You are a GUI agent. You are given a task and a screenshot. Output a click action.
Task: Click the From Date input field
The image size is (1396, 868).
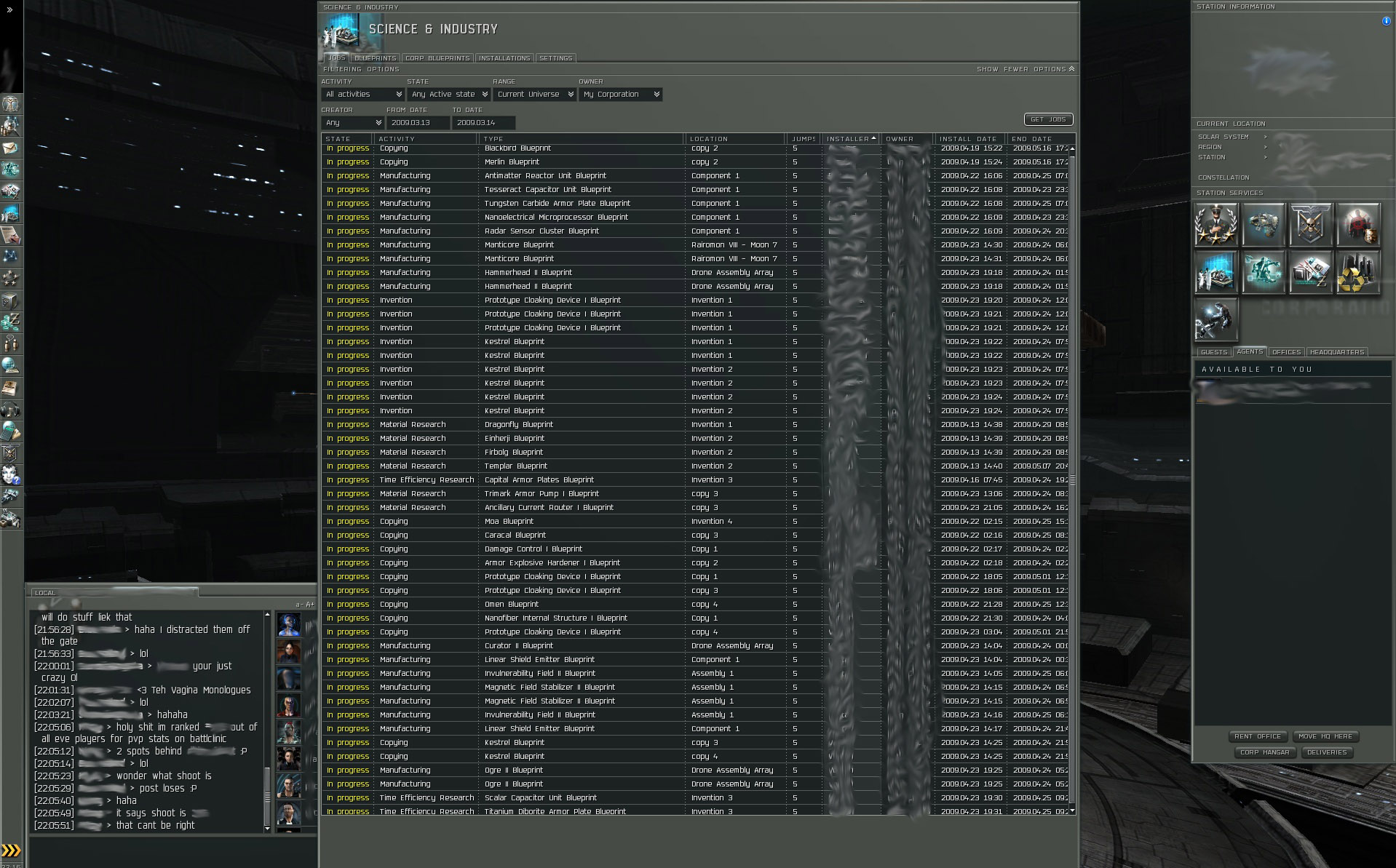coord(418,123)
